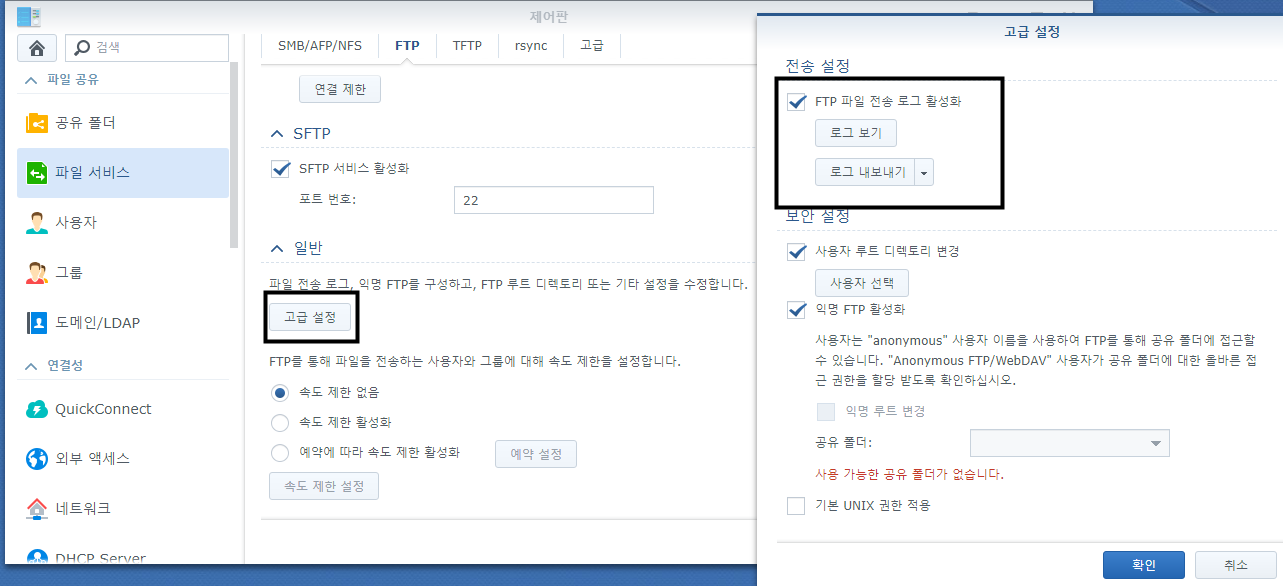Viewport: 1283px width, 586px height.
Task: Enable 기본 UNIX 권한 적용 checkbox
Action: point(796,506)
